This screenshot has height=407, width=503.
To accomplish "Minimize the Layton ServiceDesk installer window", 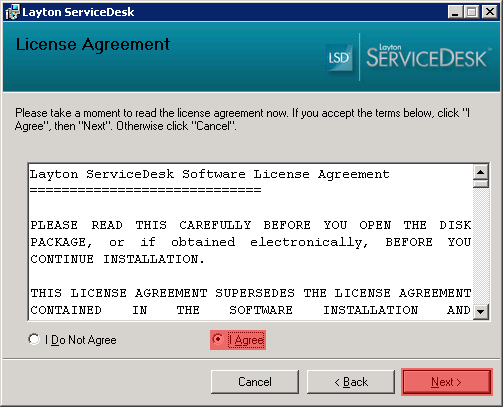I will (455, 12).
